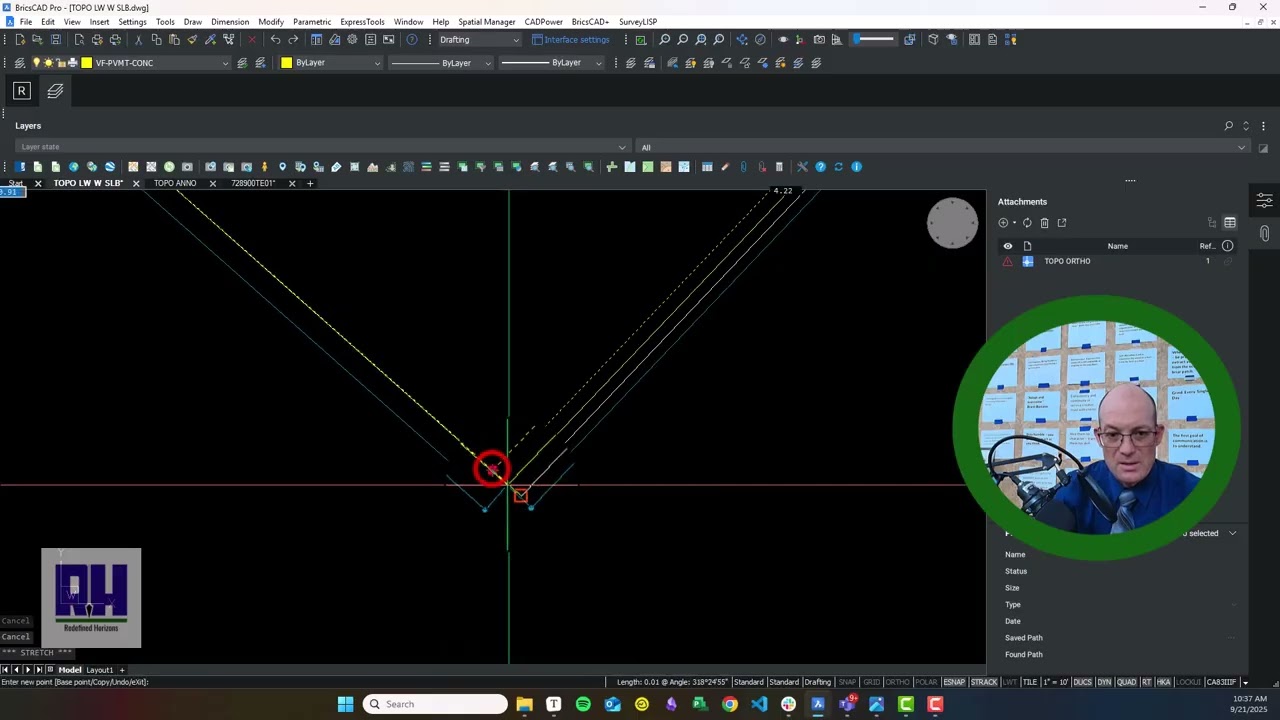Toggle POLAR tracking in status bar
Screen dimensions: 1280x720
point(925,682)
